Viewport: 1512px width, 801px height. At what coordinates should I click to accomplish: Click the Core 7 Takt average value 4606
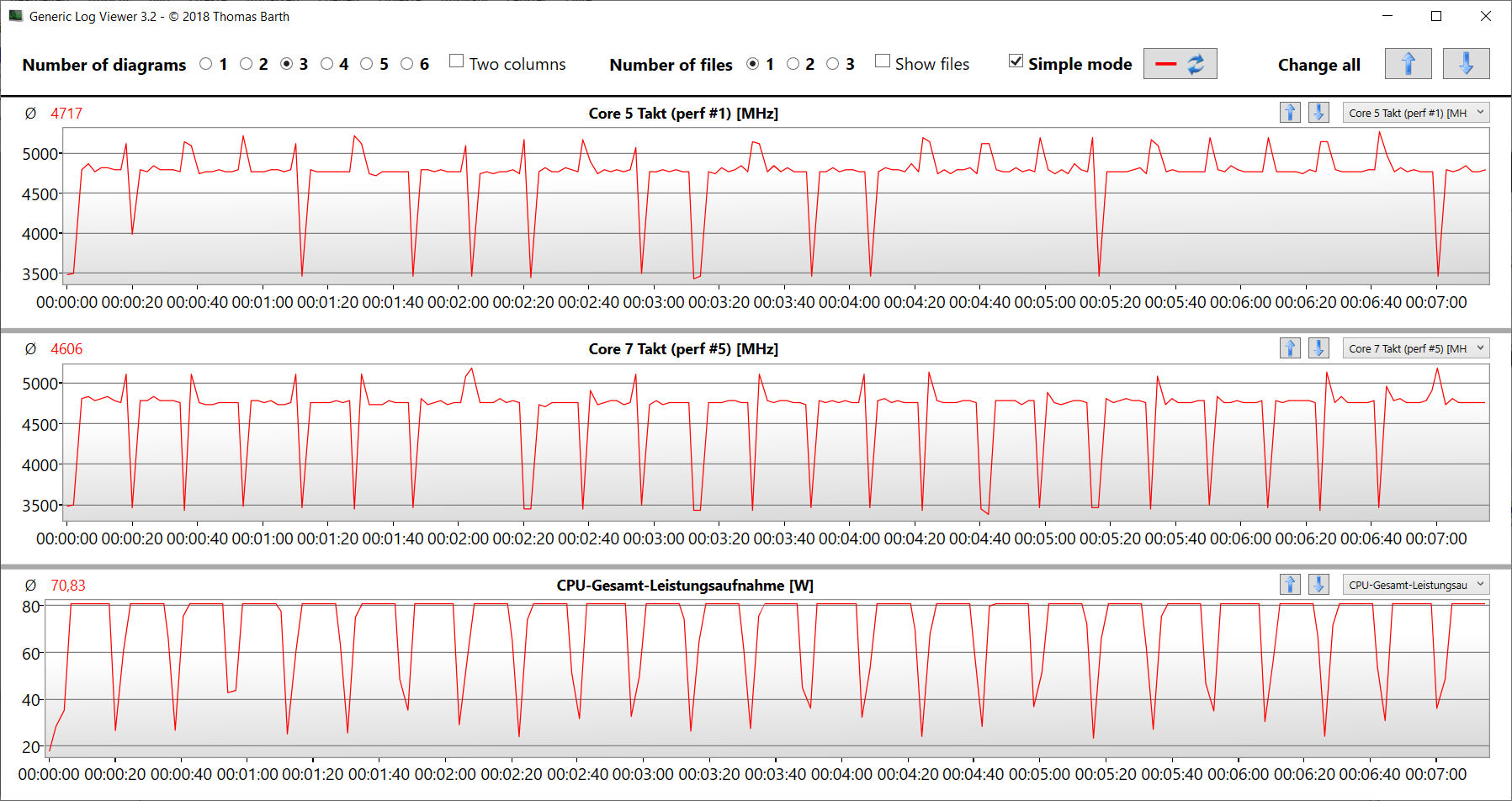click(66, 349)
